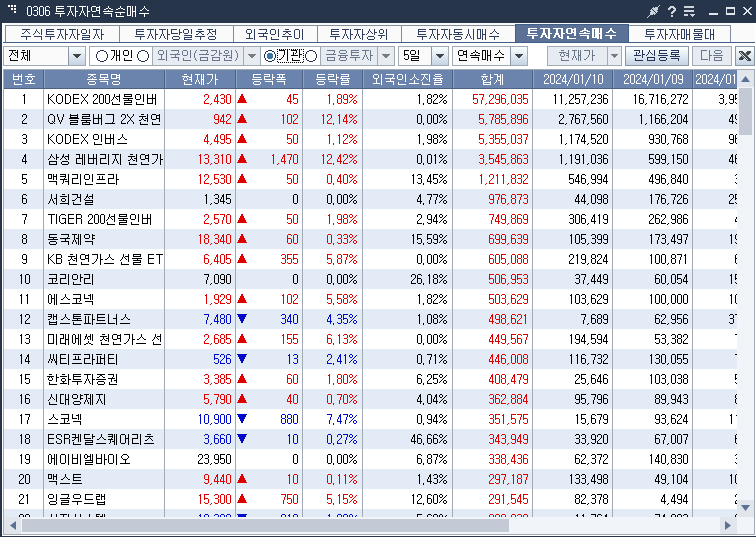Select the 삼성 레버리지 천연가 row name
The width and height of the screenshot is (756, 537).
coord(105,159)
